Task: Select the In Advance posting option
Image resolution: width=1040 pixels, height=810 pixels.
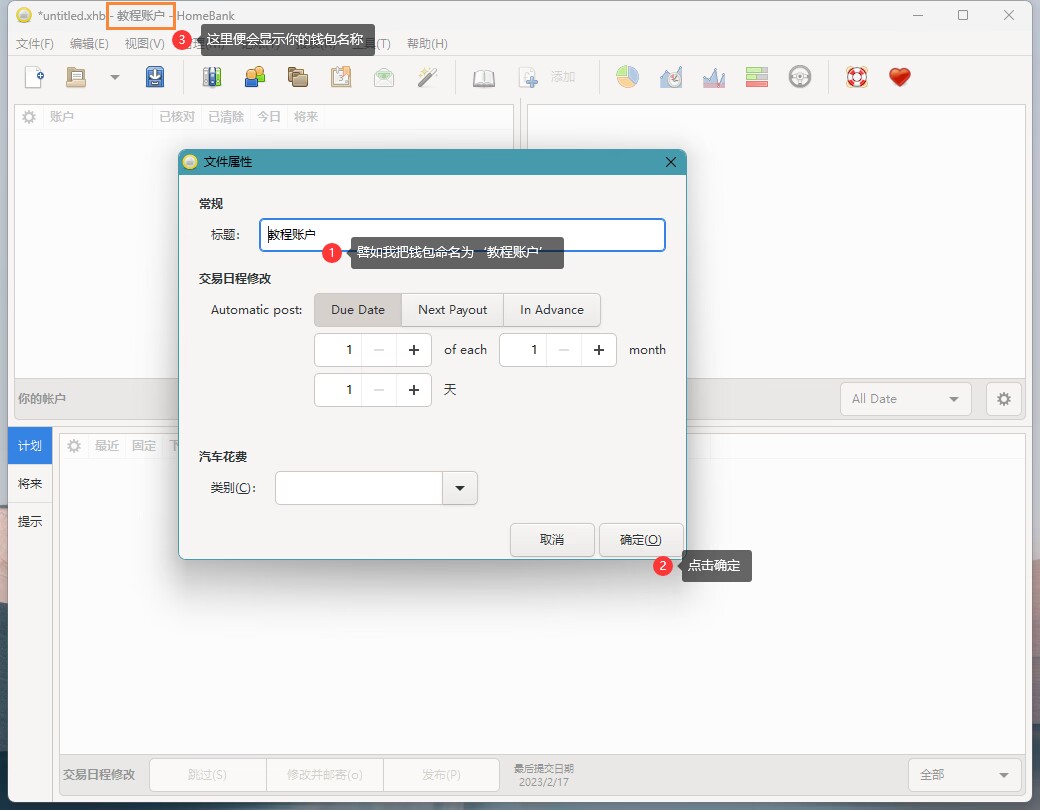Action: [x=552, y=310]
